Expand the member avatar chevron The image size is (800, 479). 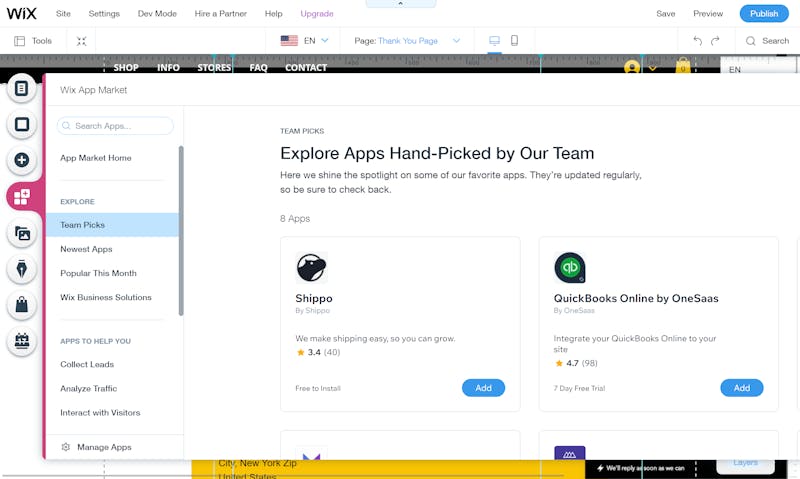pyautogui.click(x=653, y=68)
